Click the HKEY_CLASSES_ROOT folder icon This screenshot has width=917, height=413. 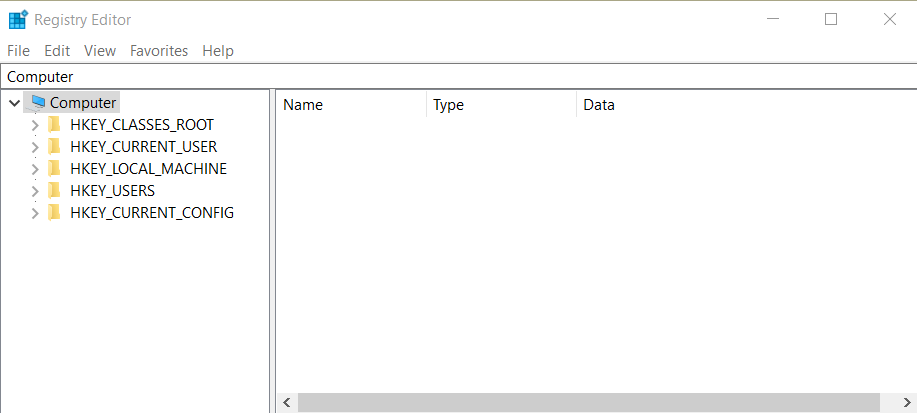pos(54,125)
